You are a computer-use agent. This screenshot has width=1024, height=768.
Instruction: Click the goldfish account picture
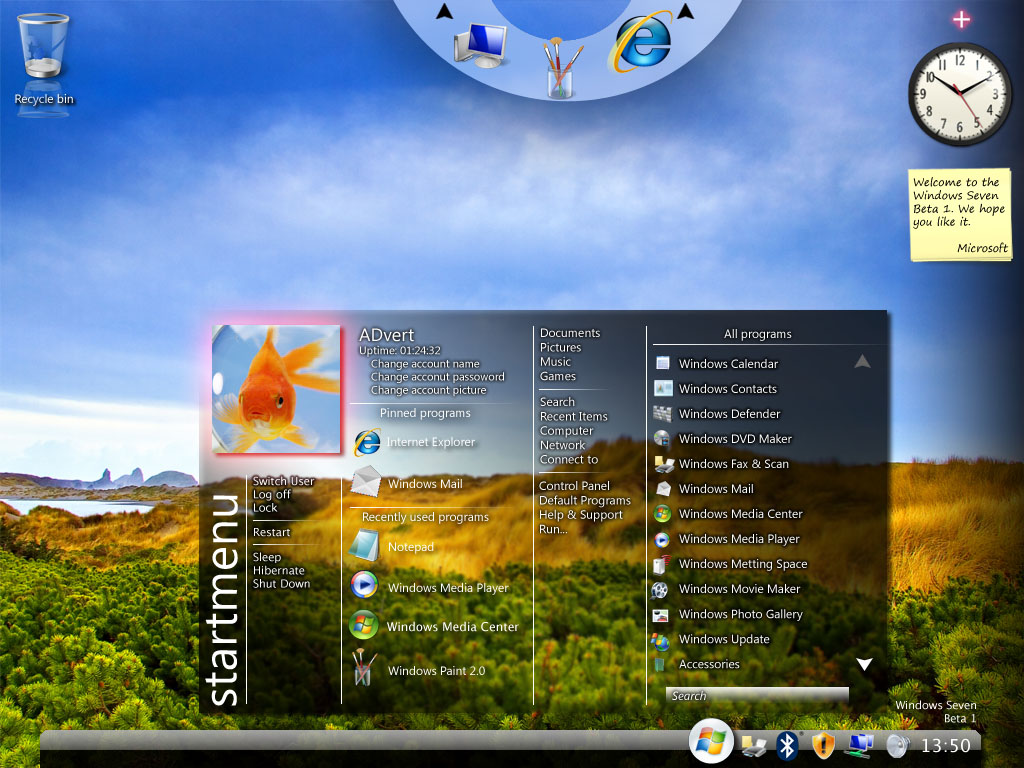[x=276, y=389]
